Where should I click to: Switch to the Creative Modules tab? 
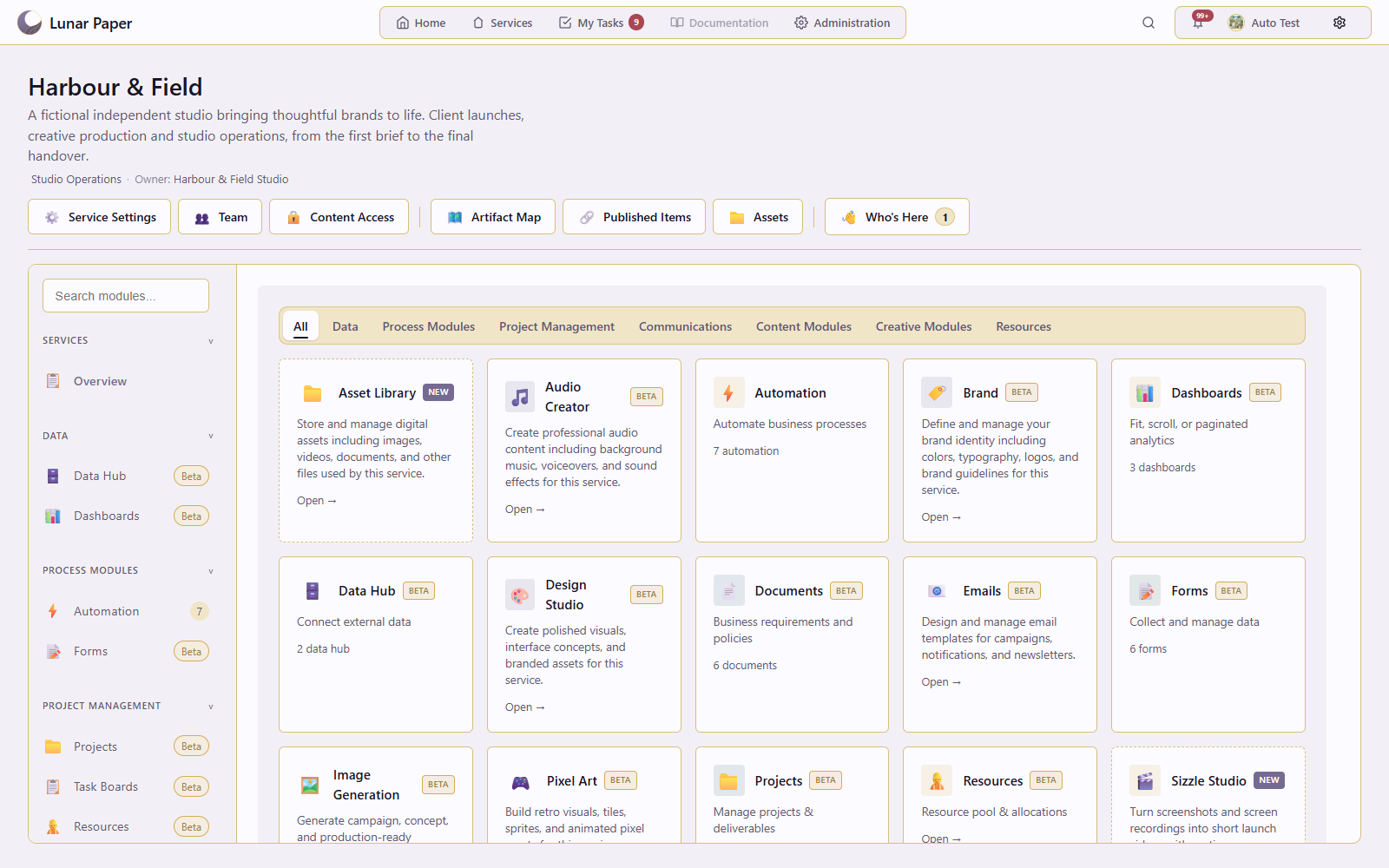click(x=924, y=326)
